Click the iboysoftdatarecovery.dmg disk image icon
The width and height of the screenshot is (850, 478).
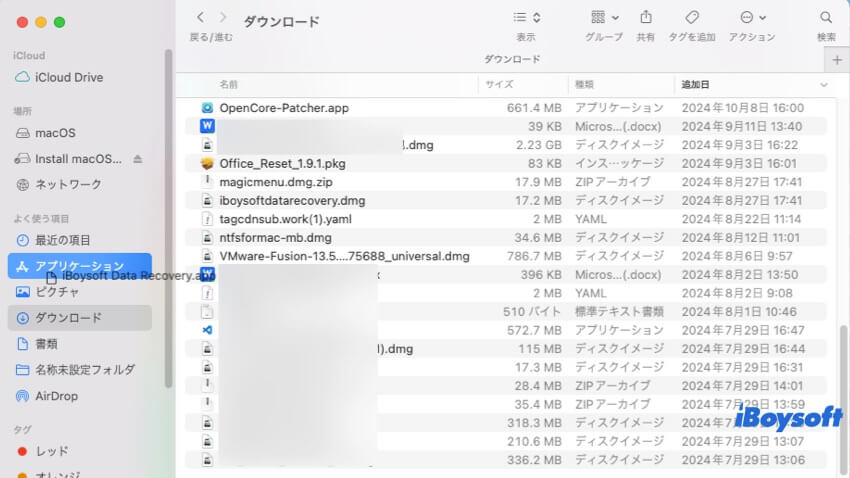tap(207, 201)
